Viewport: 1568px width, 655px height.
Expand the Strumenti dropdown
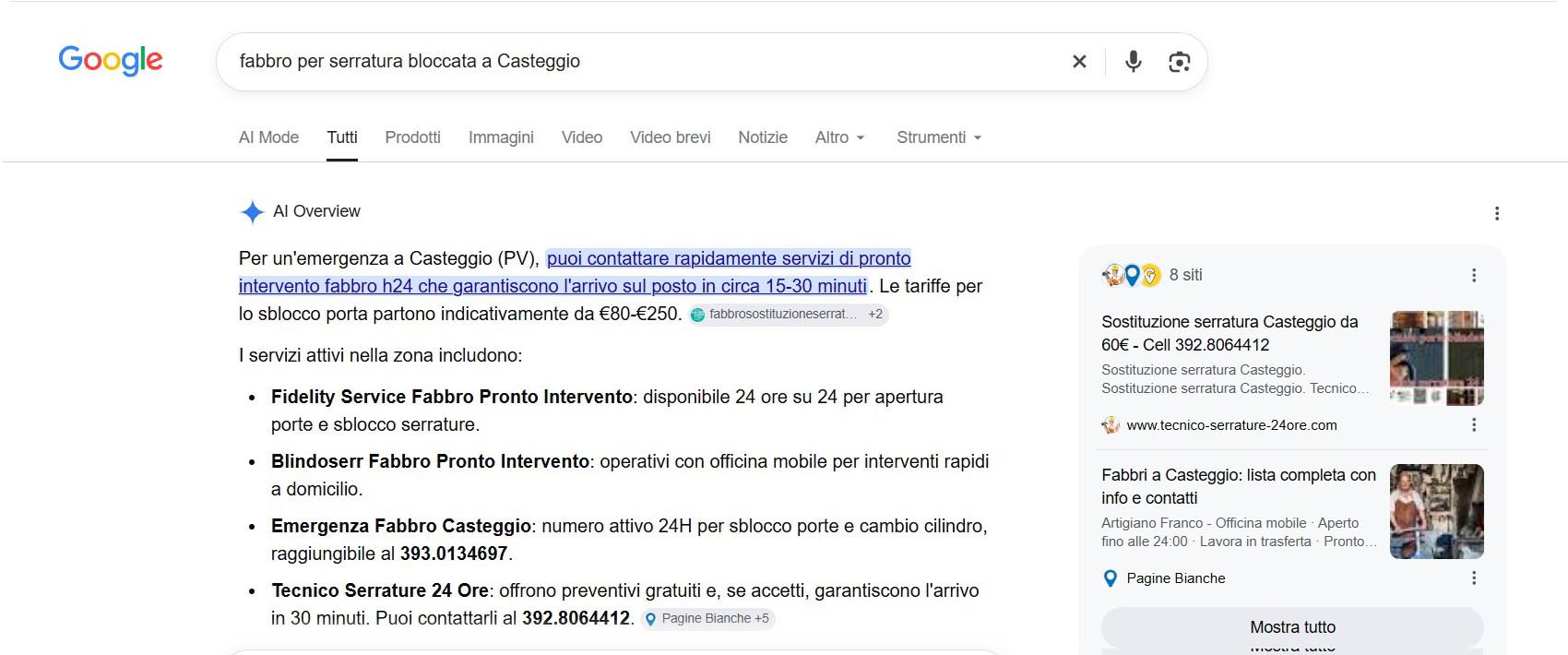point(939,137)
